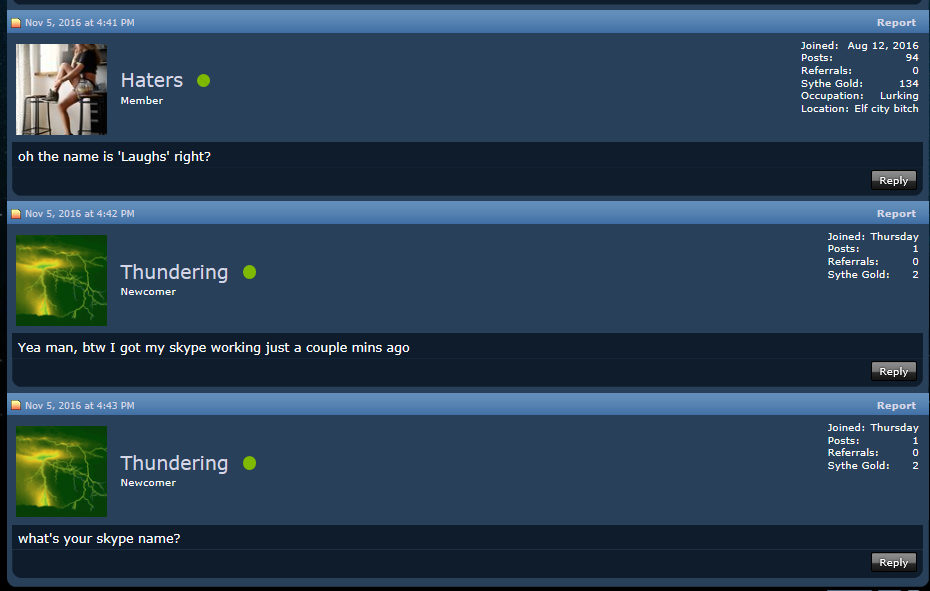Image resolution: width=930 pixels, height=591 pixels.
Task: Open Haters' profile avatar image
Action: point(62,89)
